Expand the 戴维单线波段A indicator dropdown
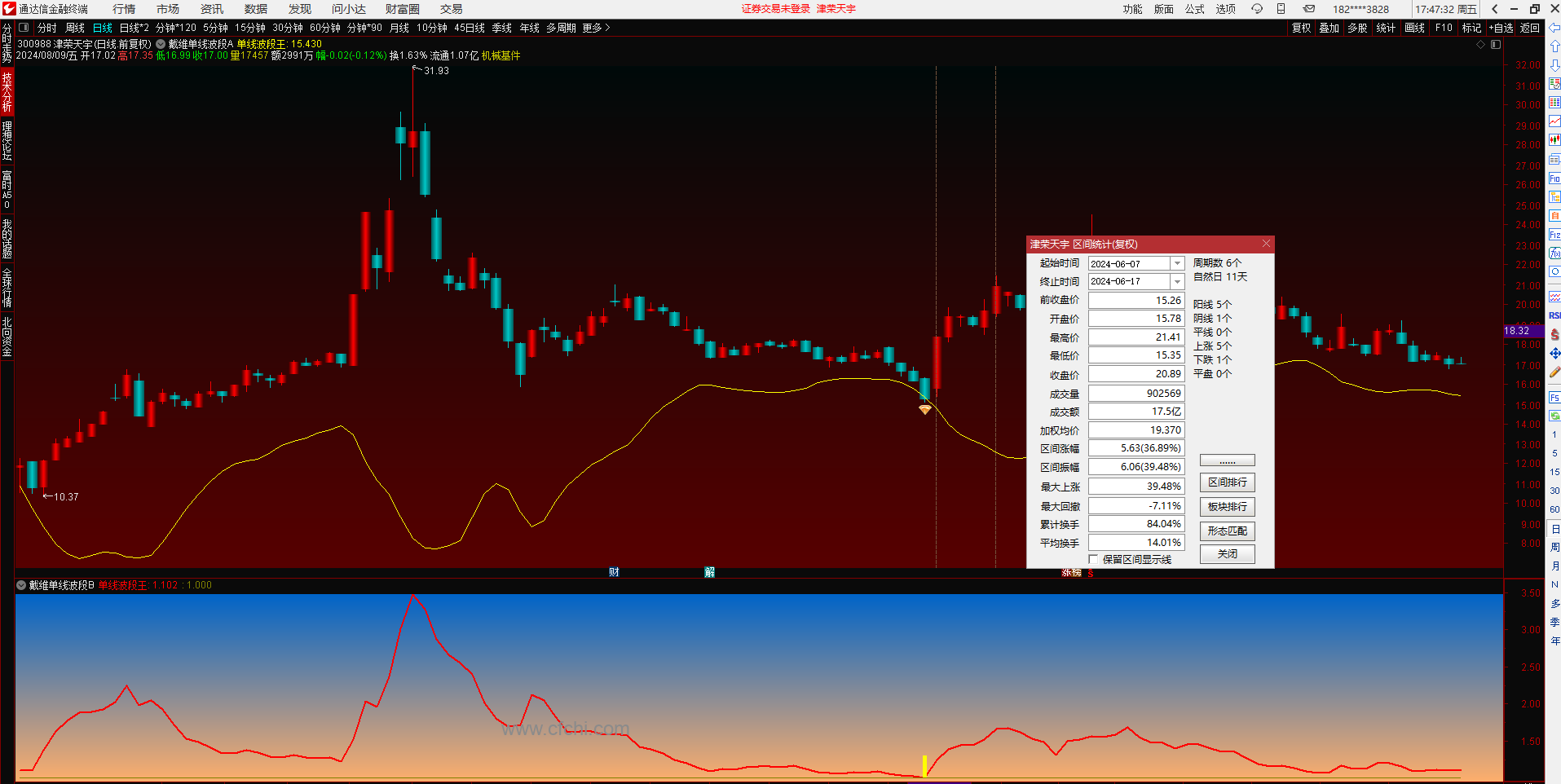Image resolution: width=1561 pixels, height=784 pixels. (161, 44)
